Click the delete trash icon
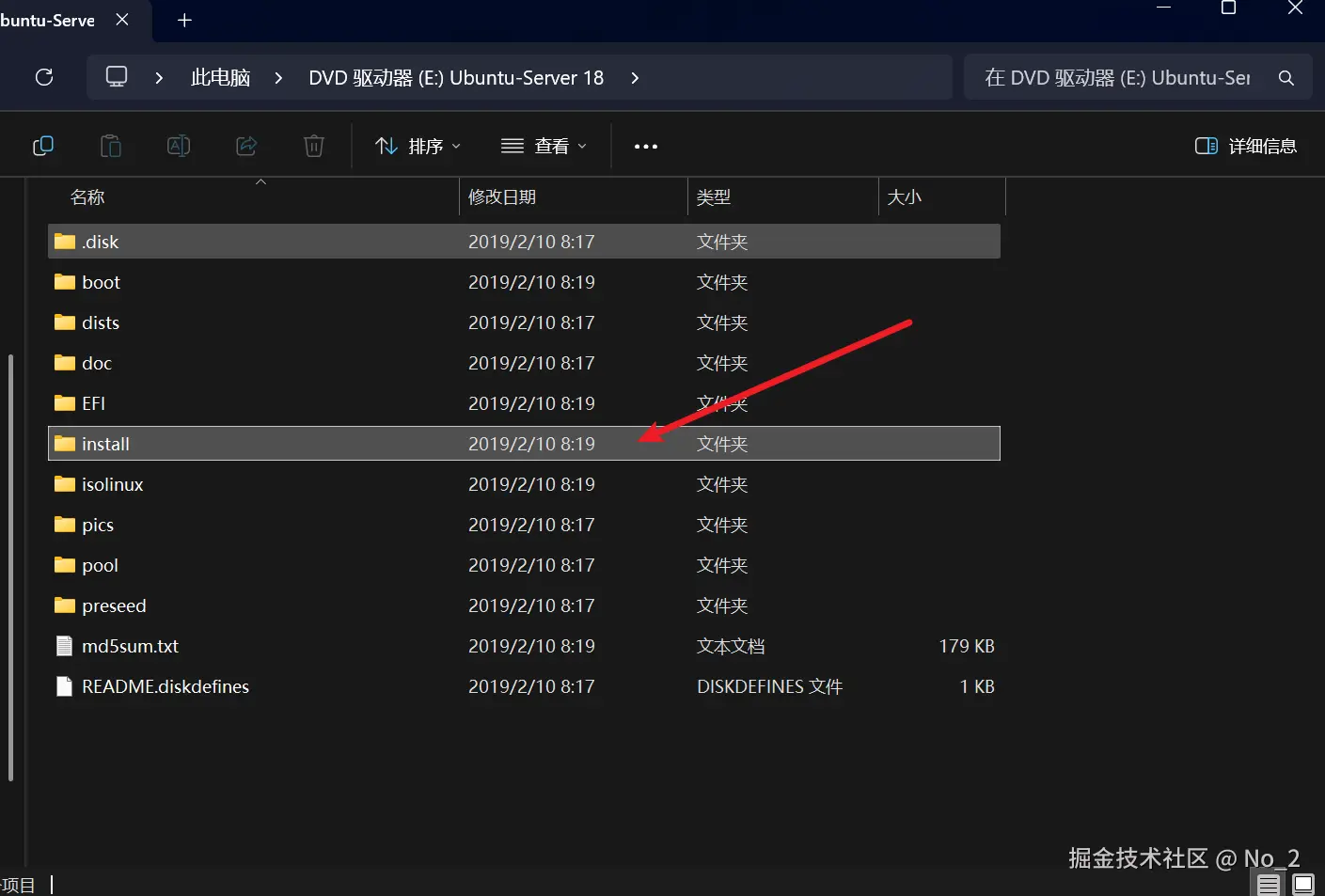The image size is (1325, 896). tap(314, 146)
